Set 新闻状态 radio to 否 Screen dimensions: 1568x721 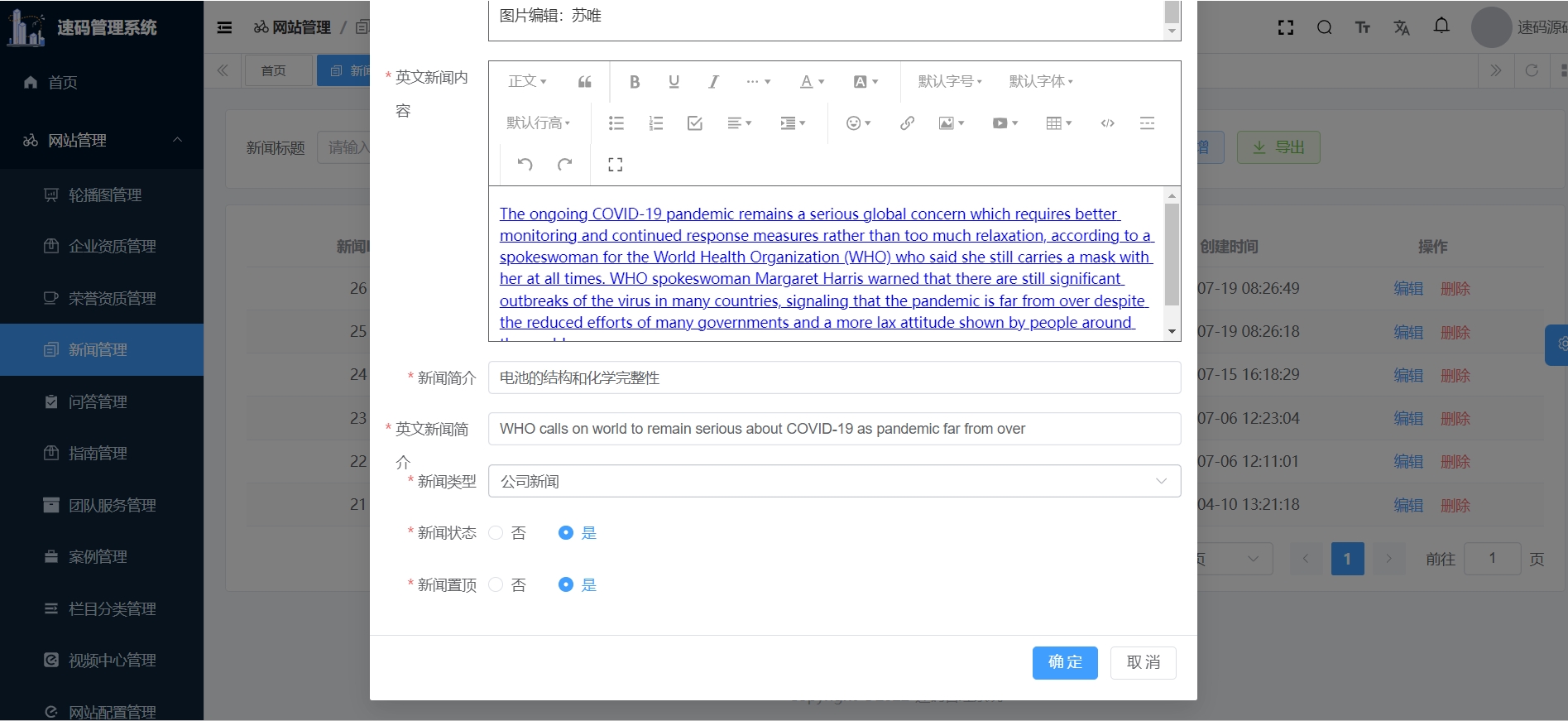(x=496, y=533)
